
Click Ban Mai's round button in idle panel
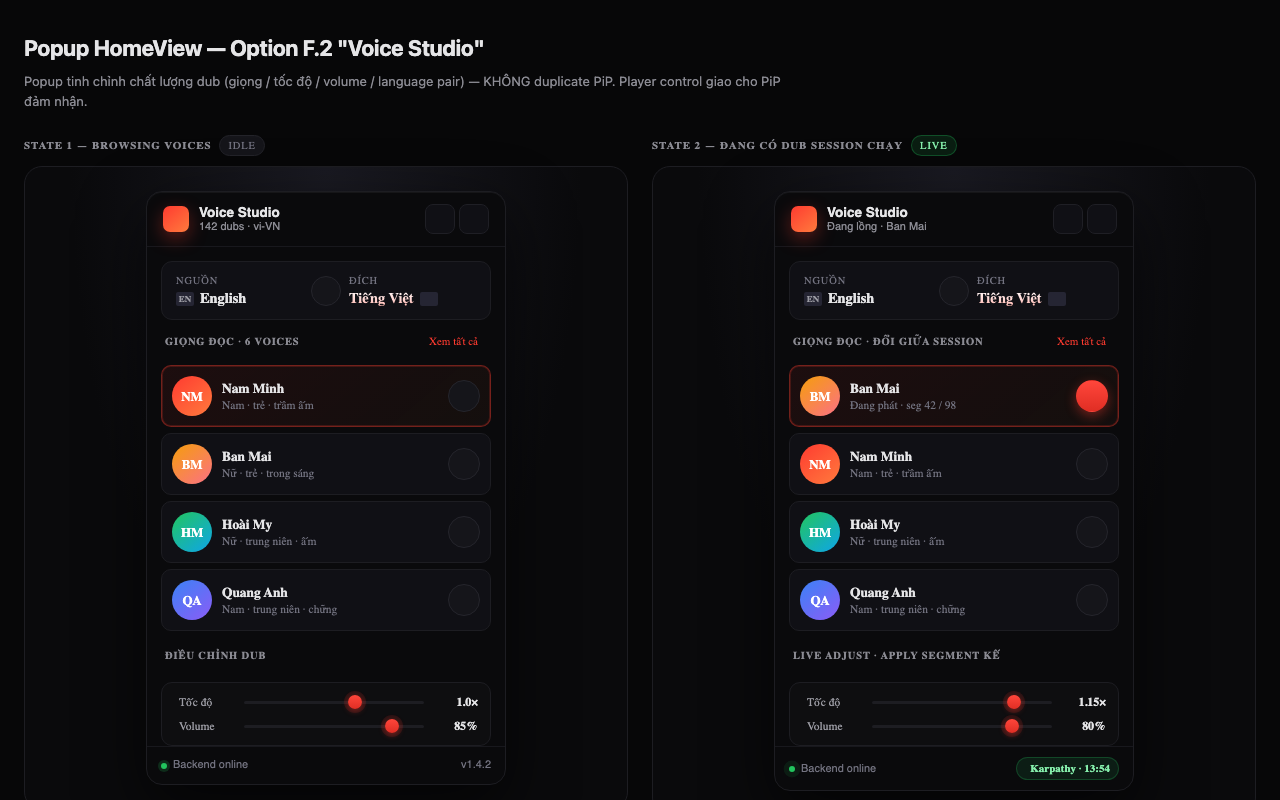coord(464,464)
